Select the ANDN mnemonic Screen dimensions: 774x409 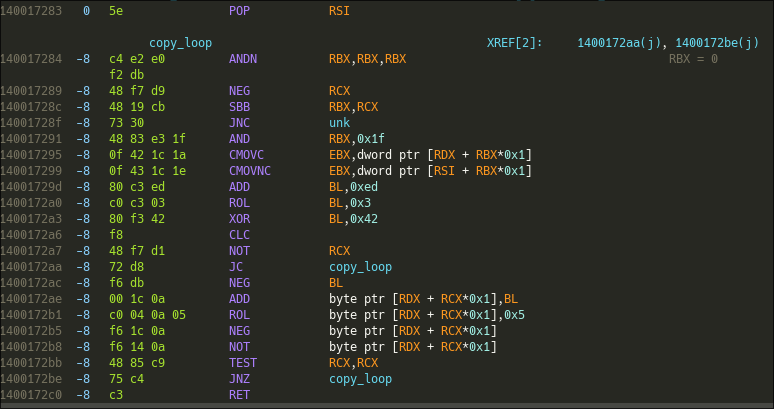click(244, 59)
